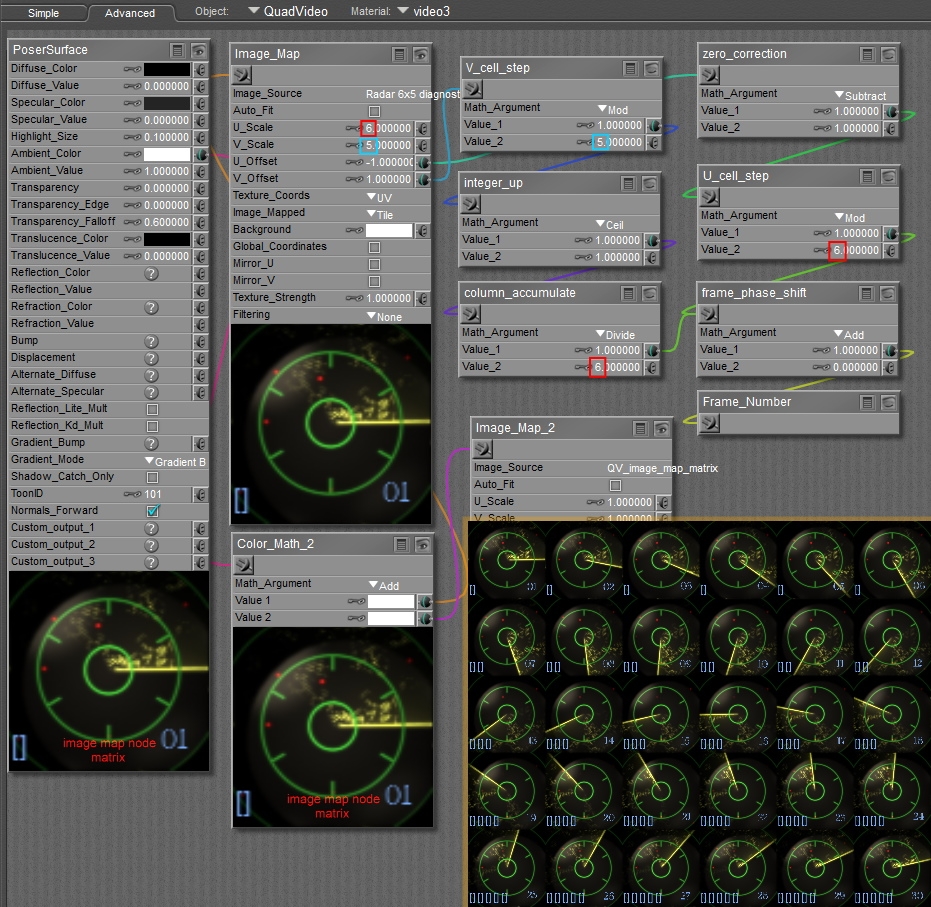Switch to the Advanced tab

pyautogui.click(x=130, y=13)
